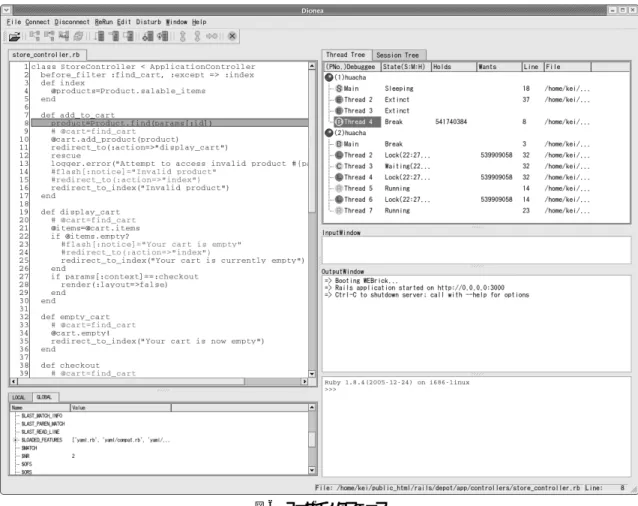Switch to the Session Tree tab
This screenshot has height=506, width=638.
pos(398,55)
